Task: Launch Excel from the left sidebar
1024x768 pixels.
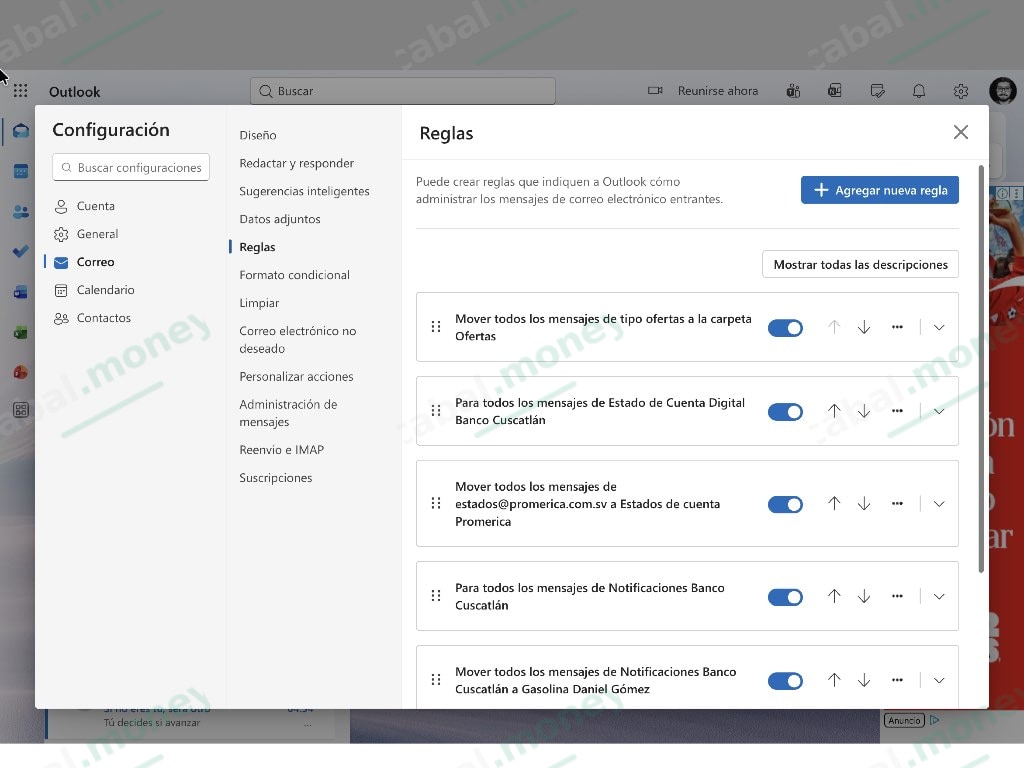Action: click(20, 334)
